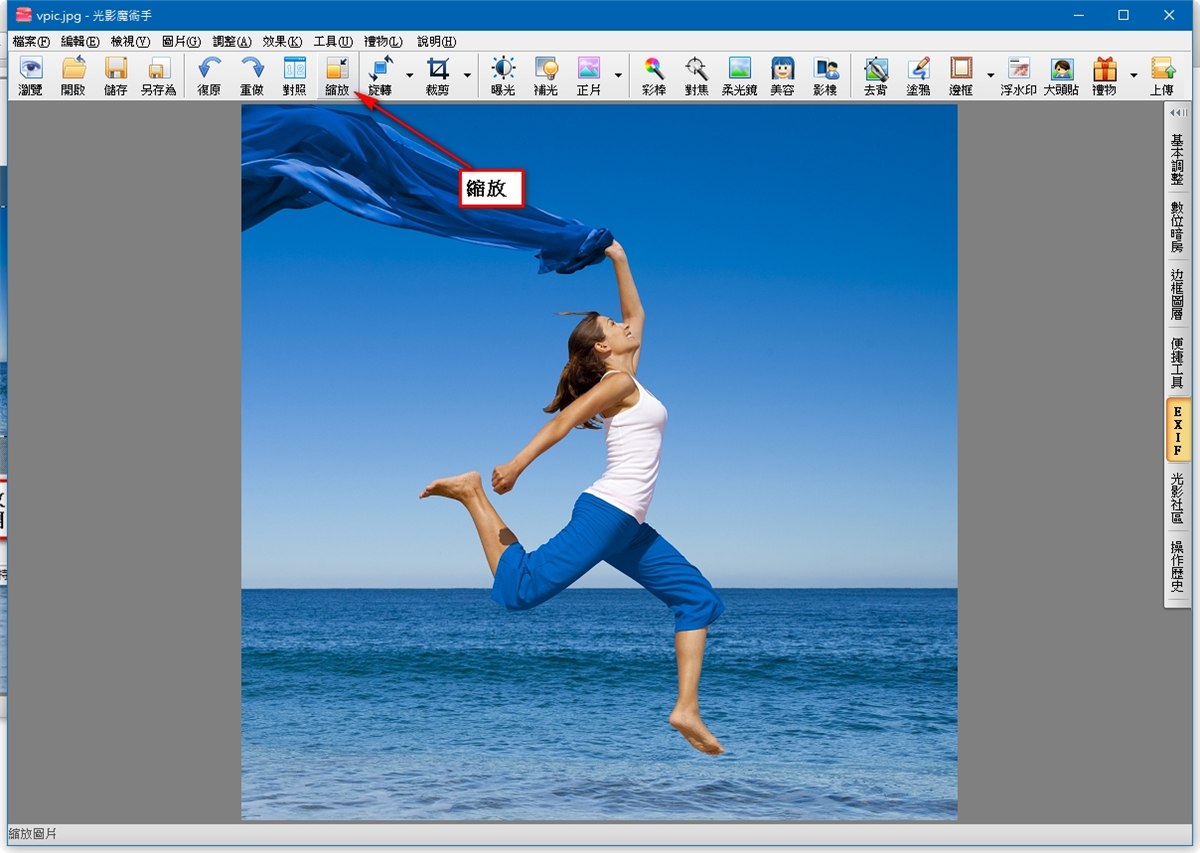Select the 柔光鏡 soft-focus filter icon
Viewport: 1200px width, 853px height.
click(x=739, y=76)
